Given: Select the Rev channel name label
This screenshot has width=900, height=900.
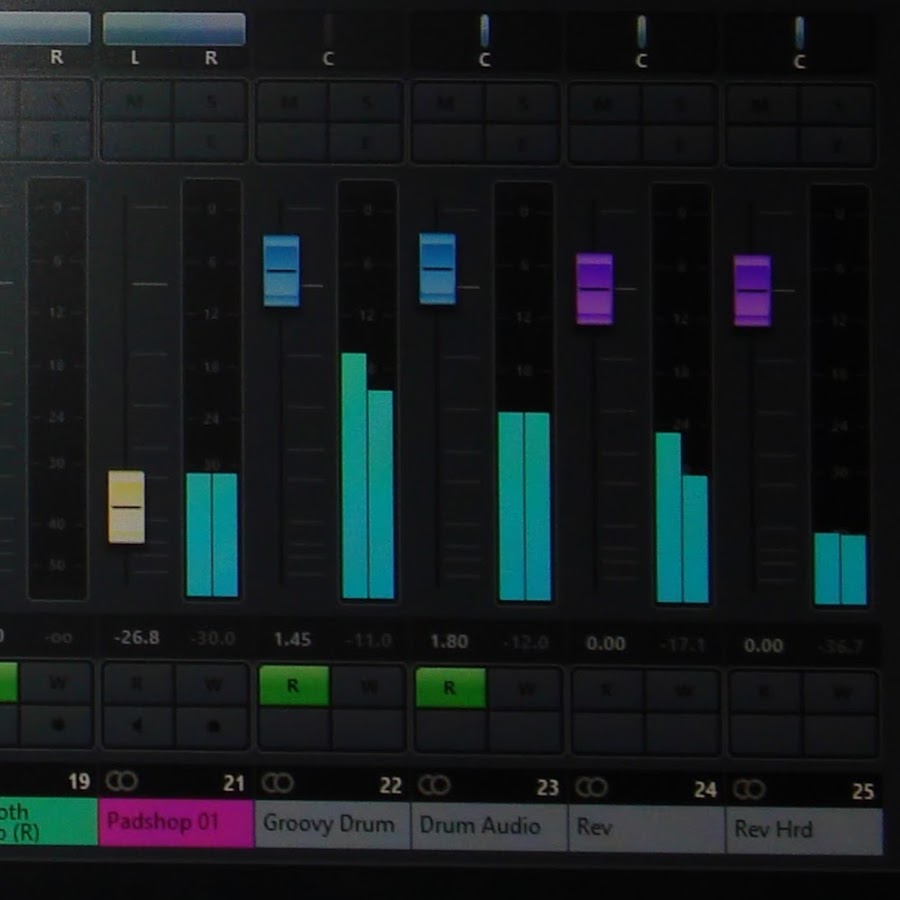Looking at the screenshot, I should [x=646, y=828].
